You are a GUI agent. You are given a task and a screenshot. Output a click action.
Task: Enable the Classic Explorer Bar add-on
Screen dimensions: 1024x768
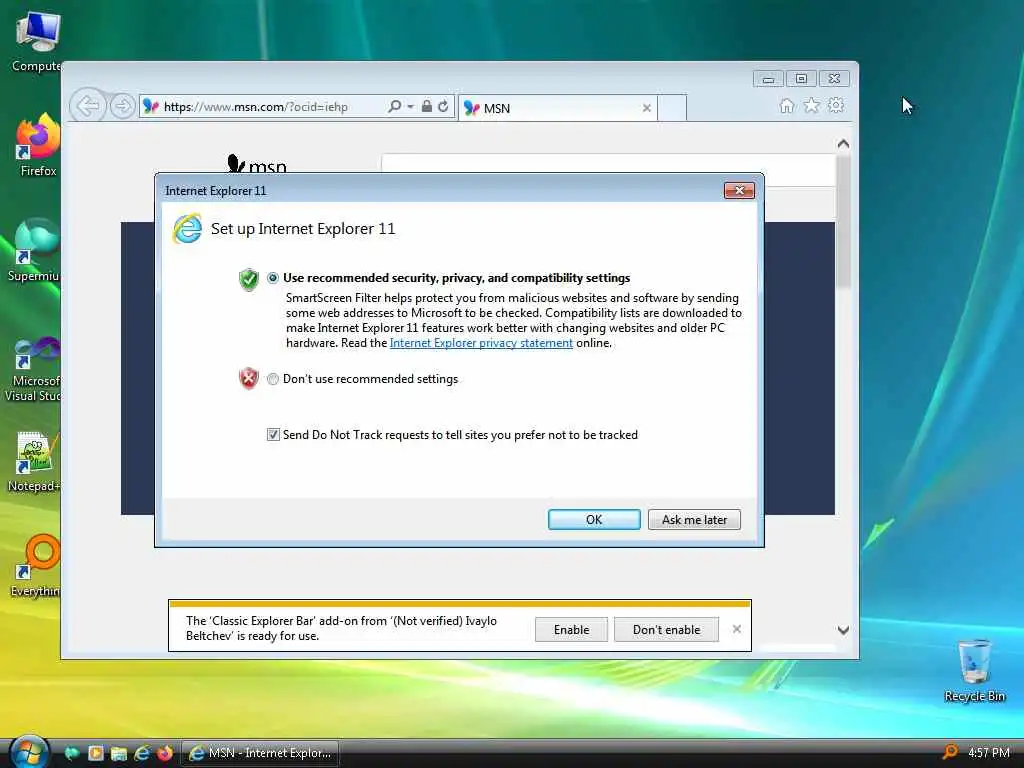coord(571,630)
